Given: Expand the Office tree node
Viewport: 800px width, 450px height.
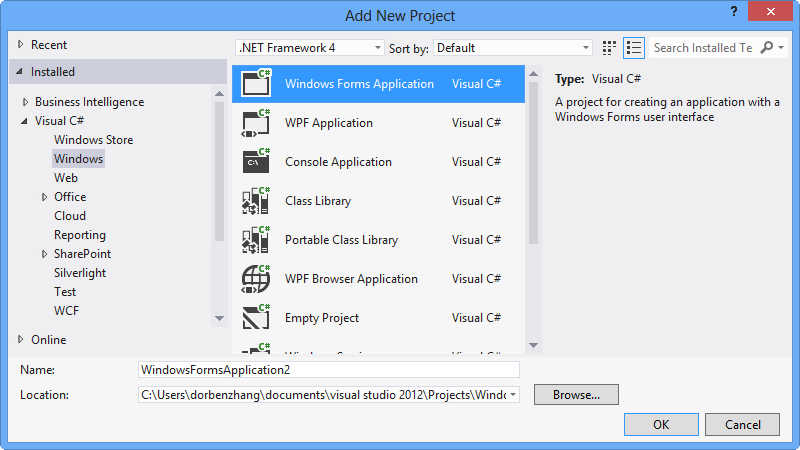Looking at the screenshot, I should 44,197.
